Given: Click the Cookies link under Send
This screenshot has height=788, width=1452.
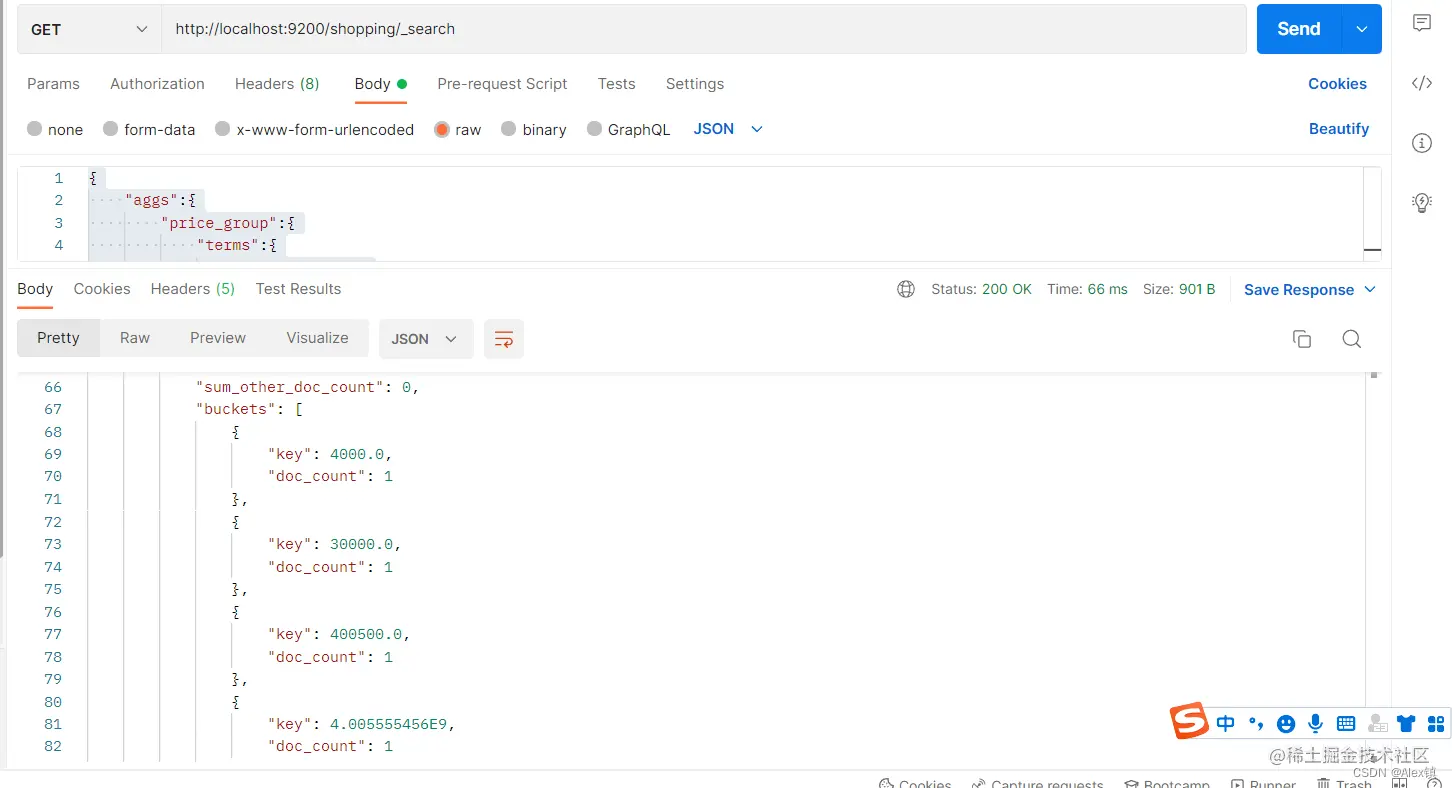Looking at the screenshot, I should (x=1337, y=84).
